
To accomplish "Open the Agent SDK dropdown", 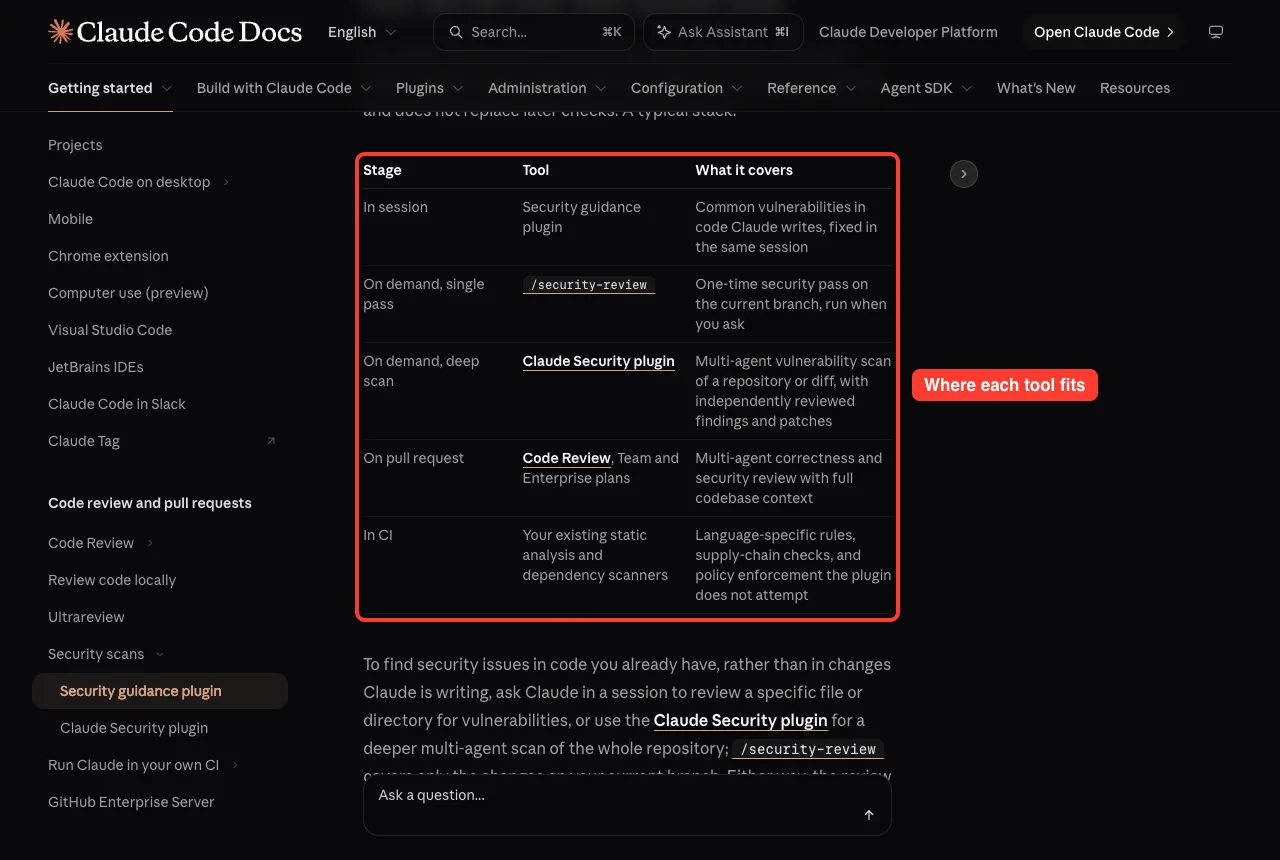I will coord(927,88).
